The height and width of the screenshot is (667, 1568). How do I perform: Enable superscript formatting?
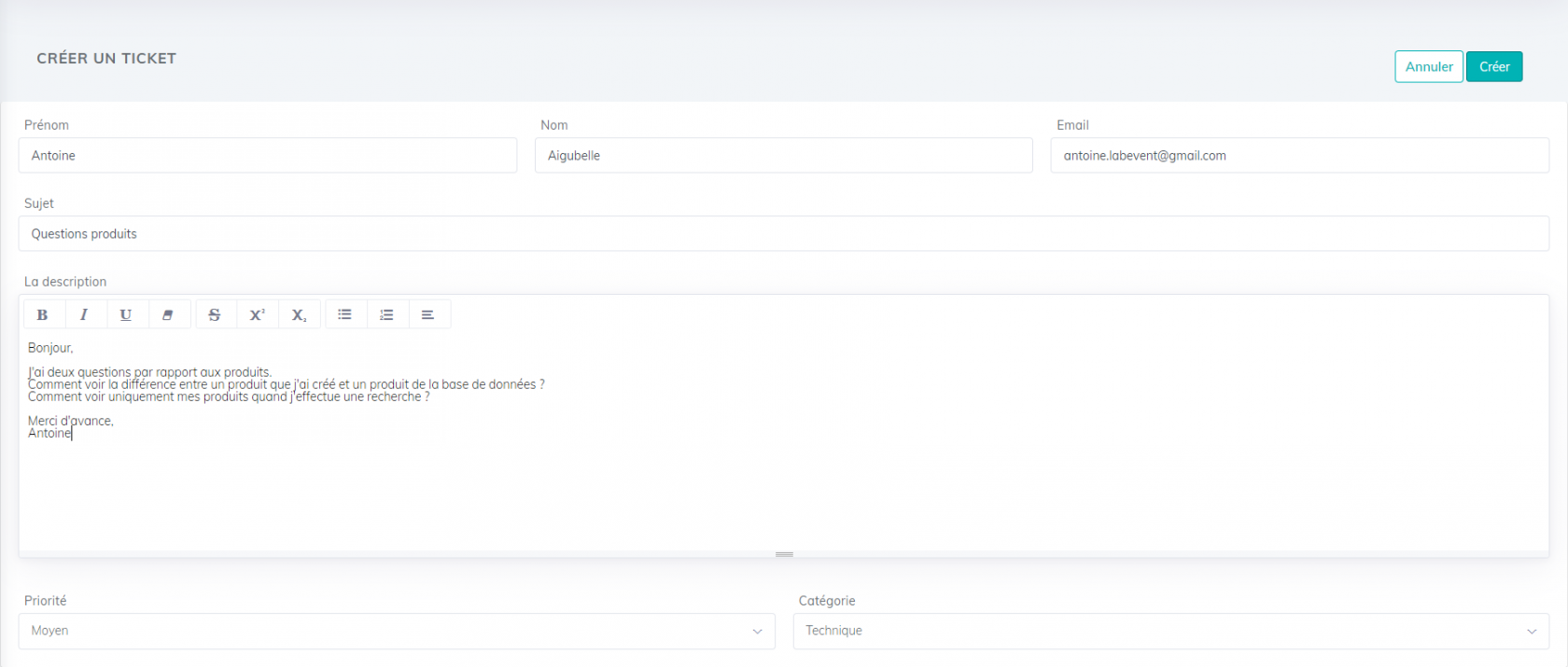pos(257,315)
